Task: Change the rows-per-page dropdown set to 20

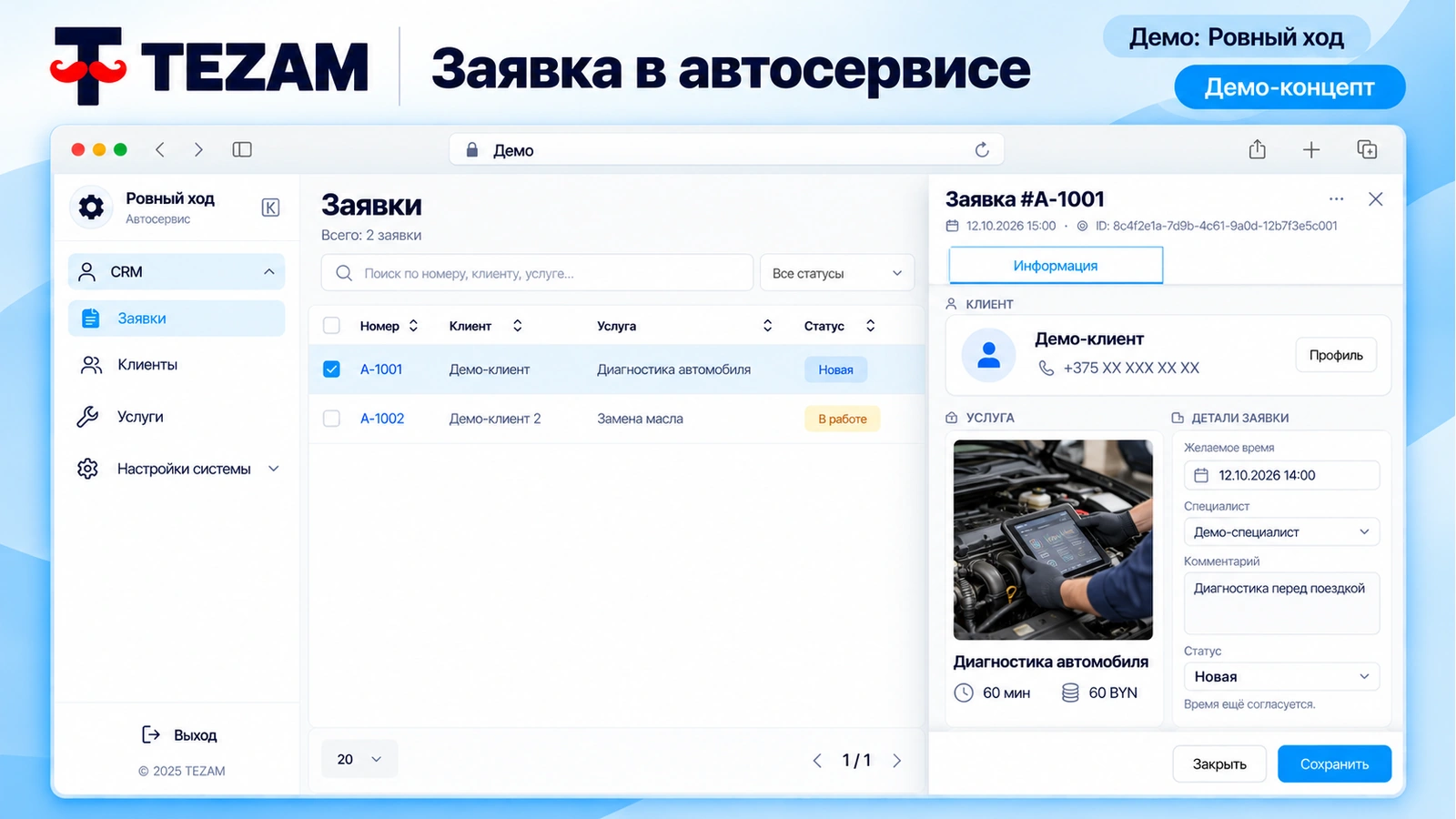Action: (359, 759)
